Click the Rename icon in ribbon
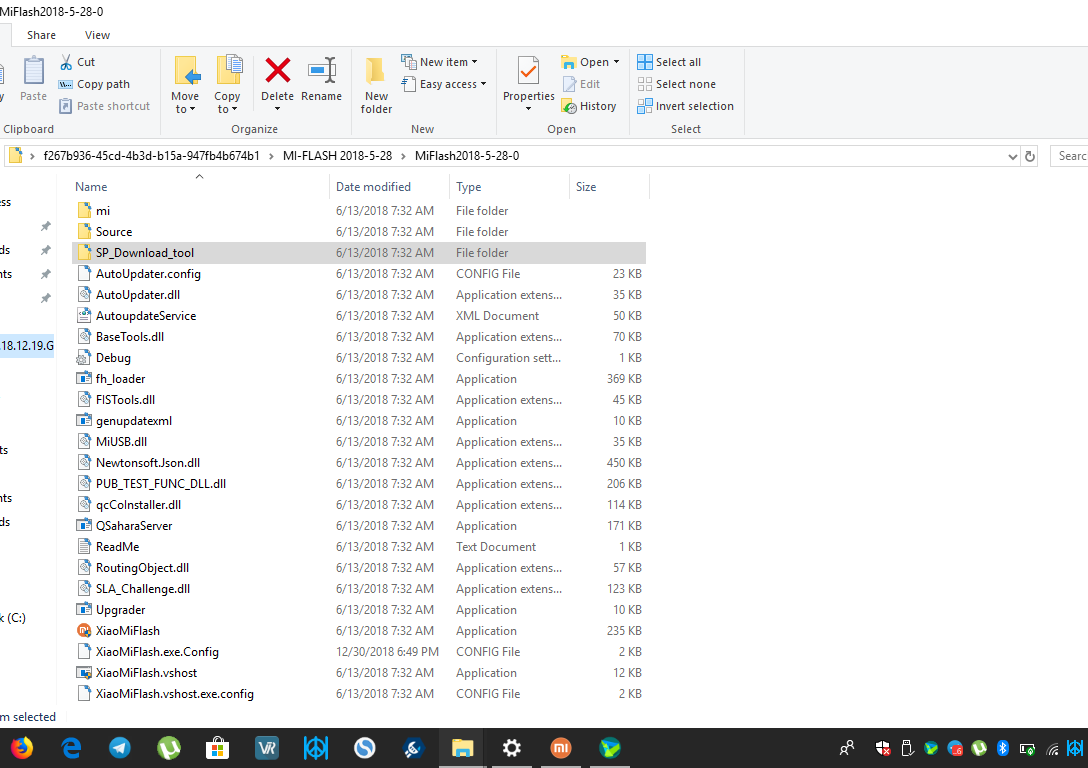Viewport: 1088px width, 768px height. click(x=322, y=71)
